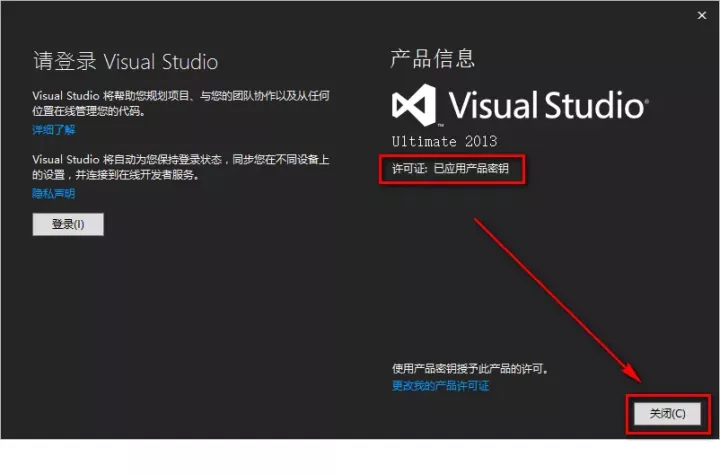Viewport: 720px width, 474px height.
Task: Click the 更改我的产品许可证 link
Action: (440, 386)
